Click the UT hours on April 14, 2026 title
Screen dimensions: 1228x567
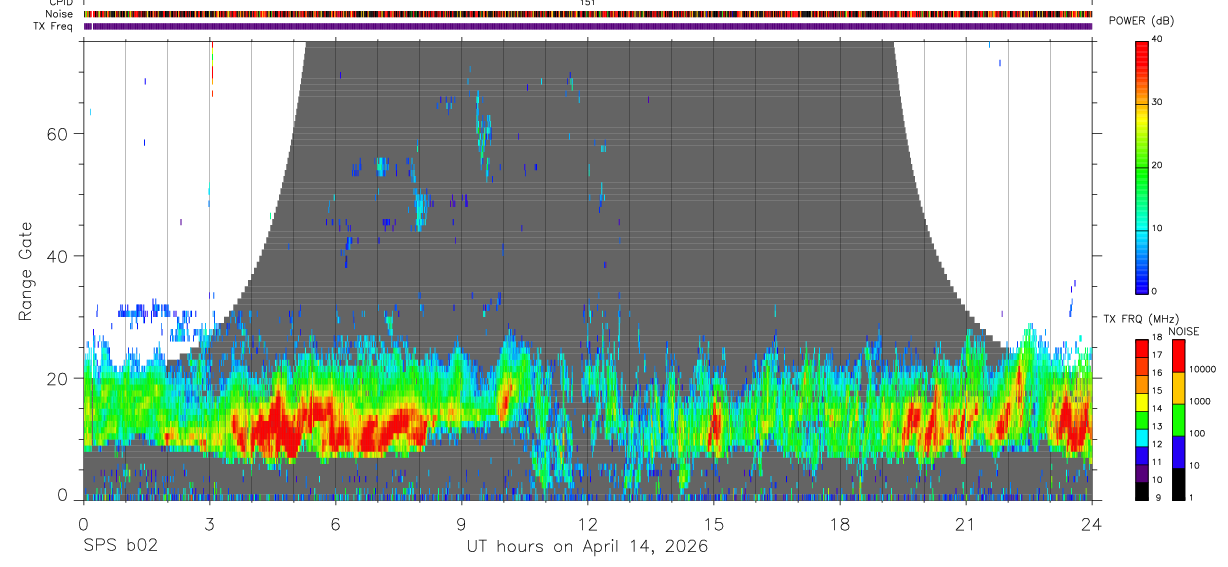tap(587, 546)
